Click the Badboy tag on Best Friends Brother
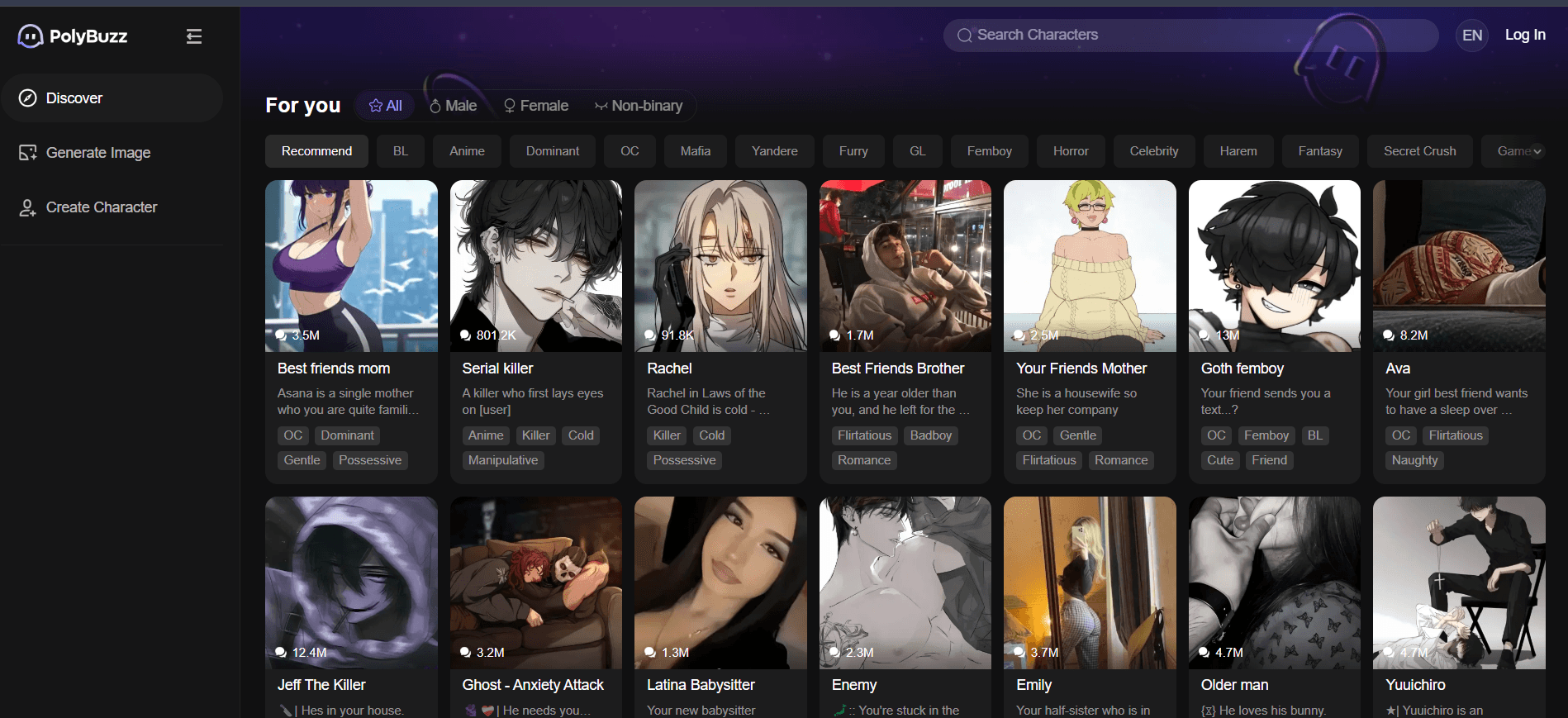Screen dimensions: 1568x718 click(931, 435)
